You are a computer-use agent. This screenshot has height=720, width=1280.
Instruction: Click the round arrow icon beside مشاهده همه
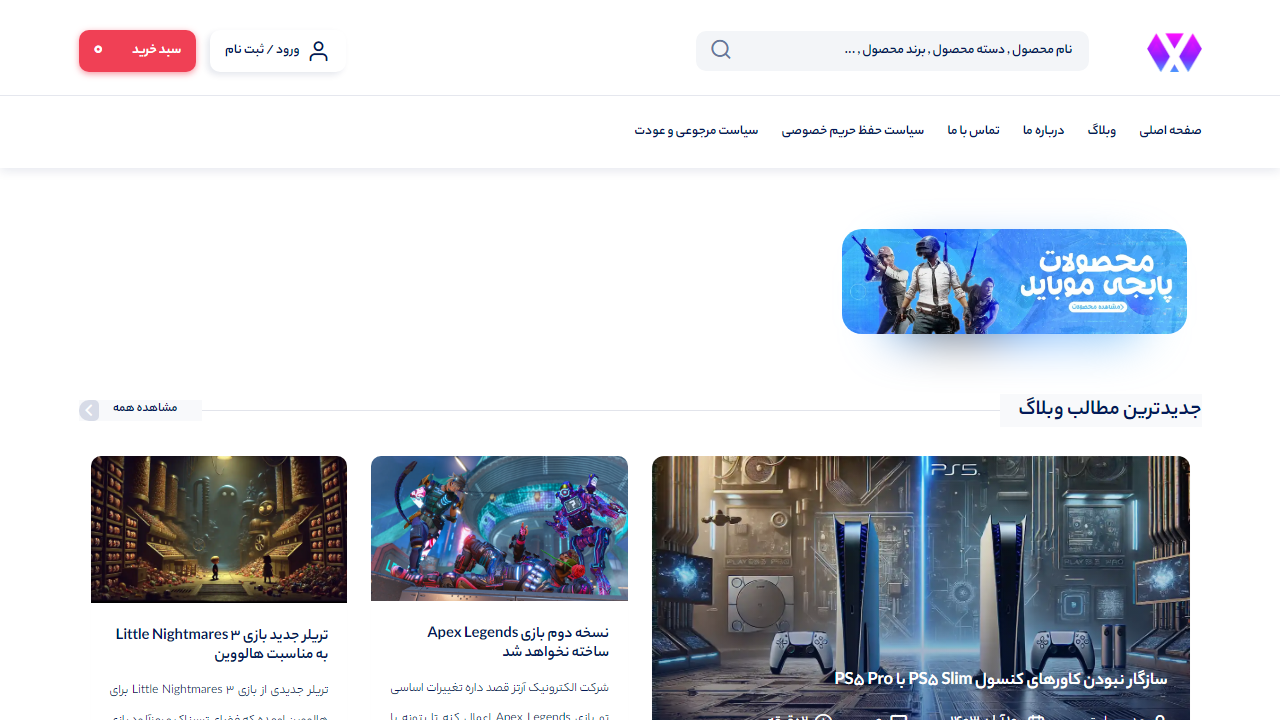90,410
